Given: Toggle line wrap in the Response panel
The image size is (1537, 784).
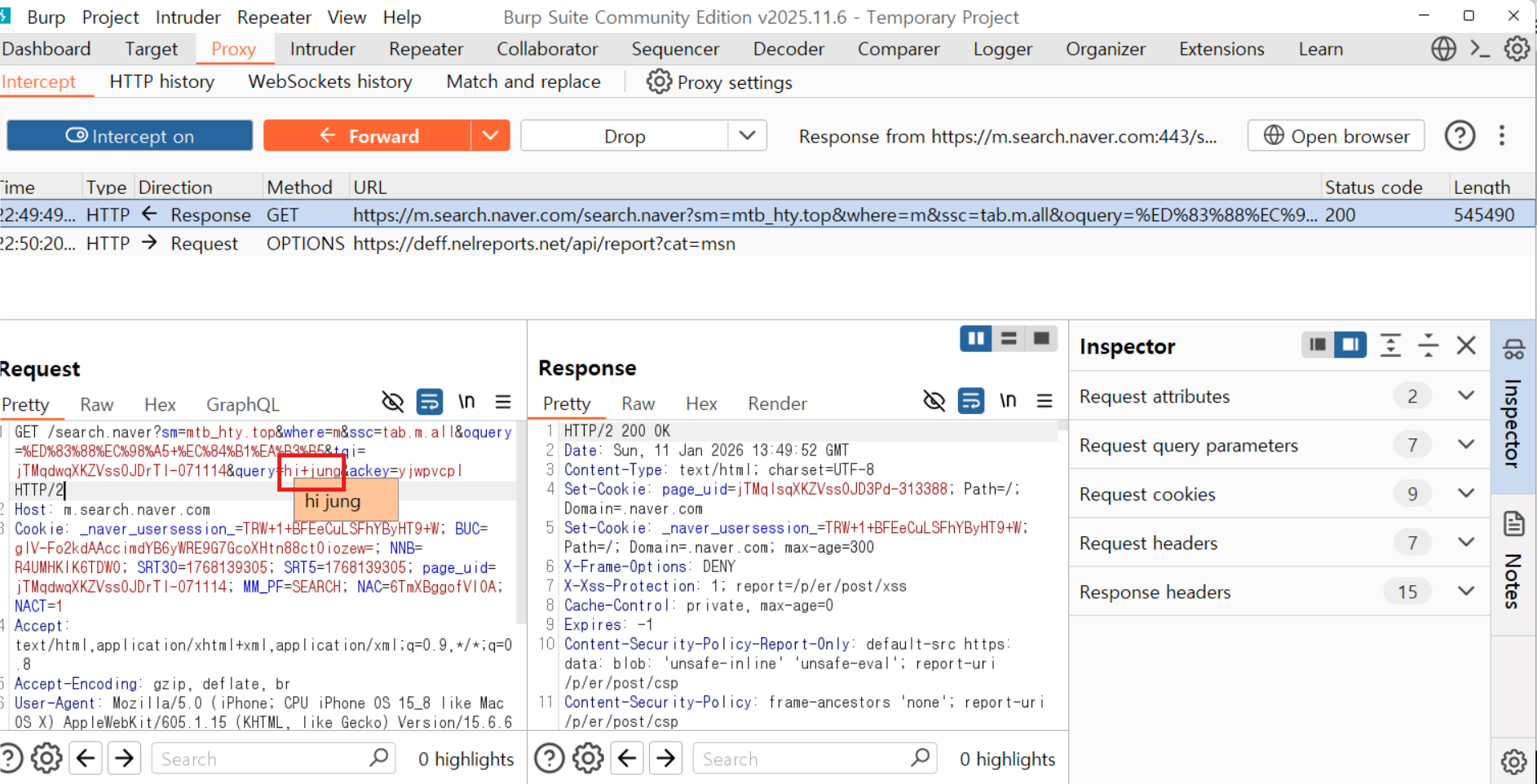Looking at the screenshot, I should click(970, 400).
